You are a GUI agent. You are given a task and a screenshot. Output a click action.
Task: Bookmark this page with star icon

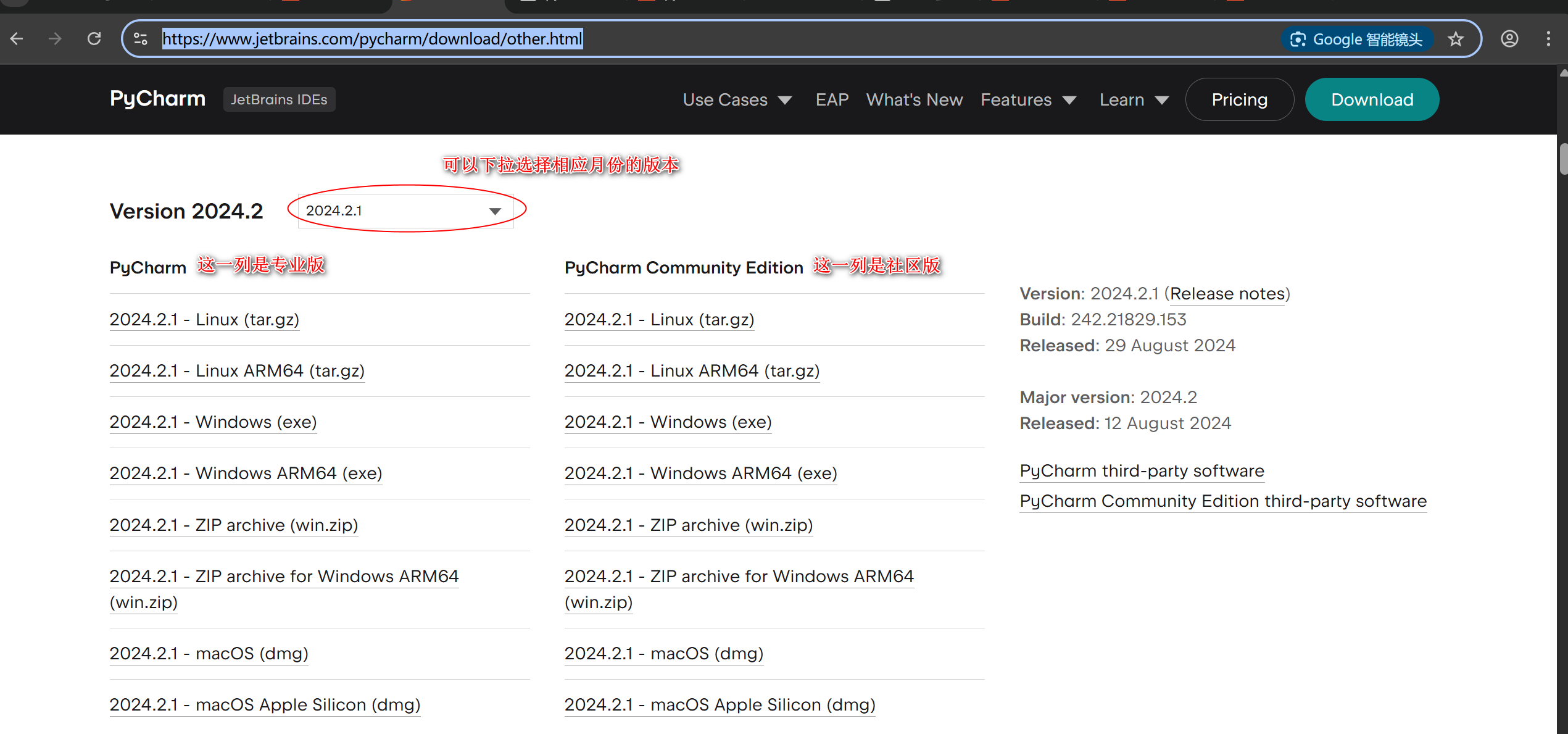pyautogui.click(x=1456, y=40)
